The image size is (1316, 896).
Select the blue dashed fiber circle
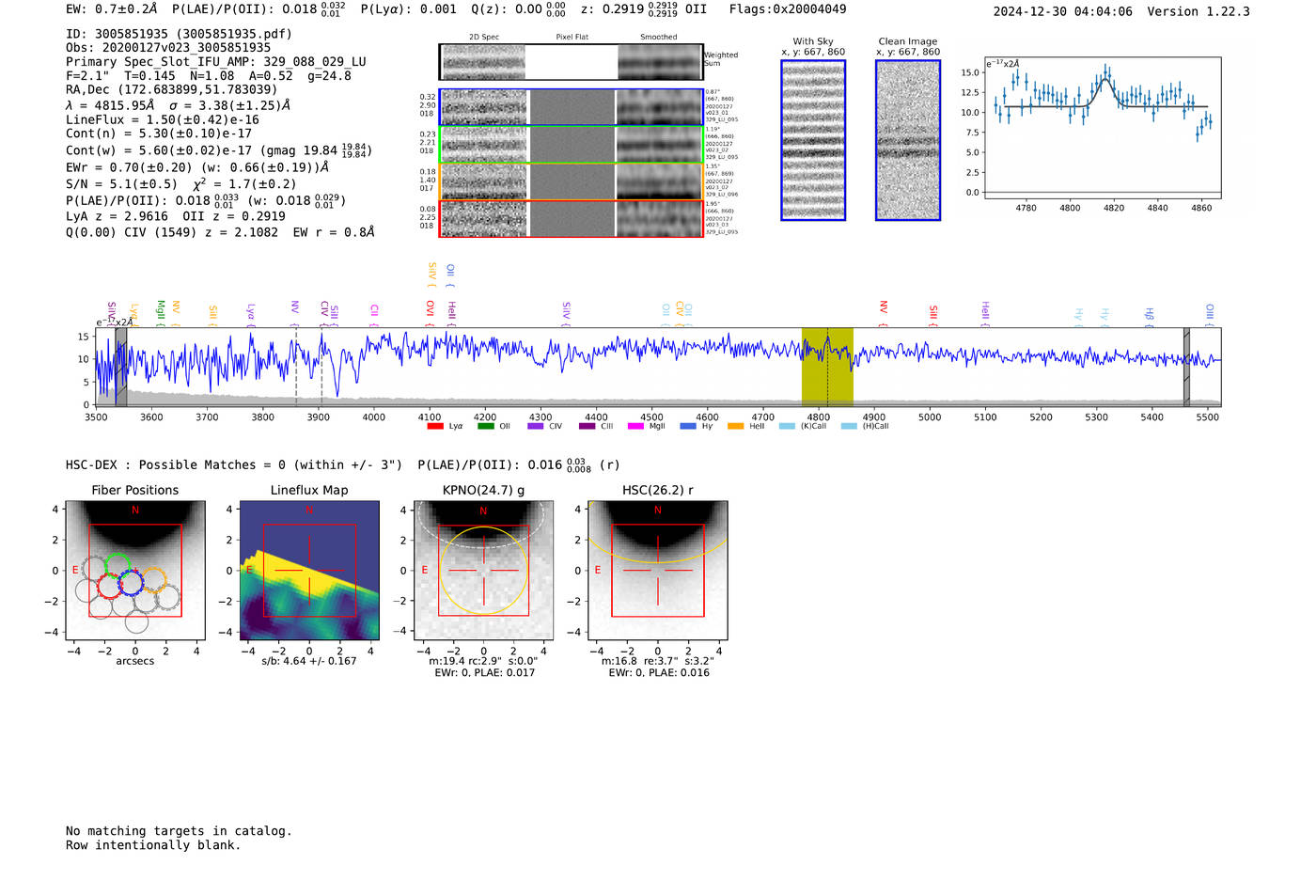point(130,582)
